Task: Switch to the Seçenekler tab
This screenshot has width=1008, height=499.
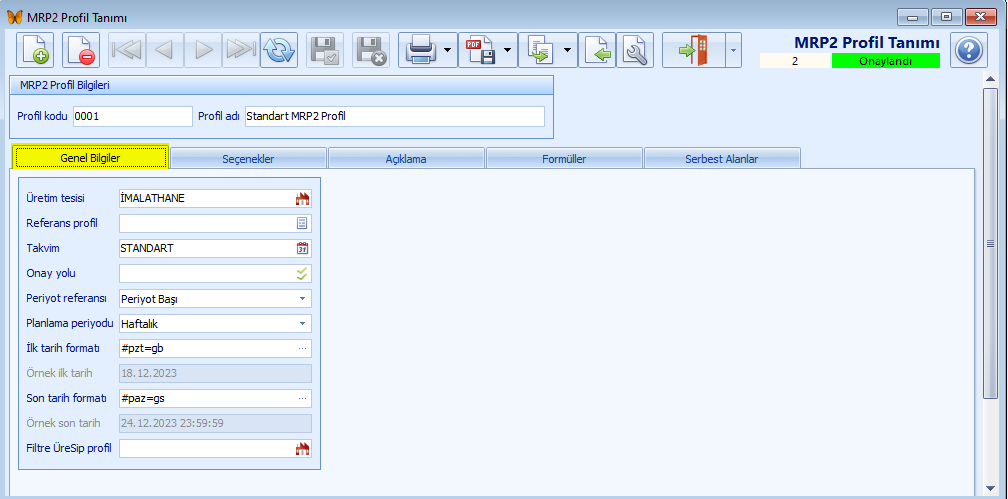Action: tap(248, 159)
